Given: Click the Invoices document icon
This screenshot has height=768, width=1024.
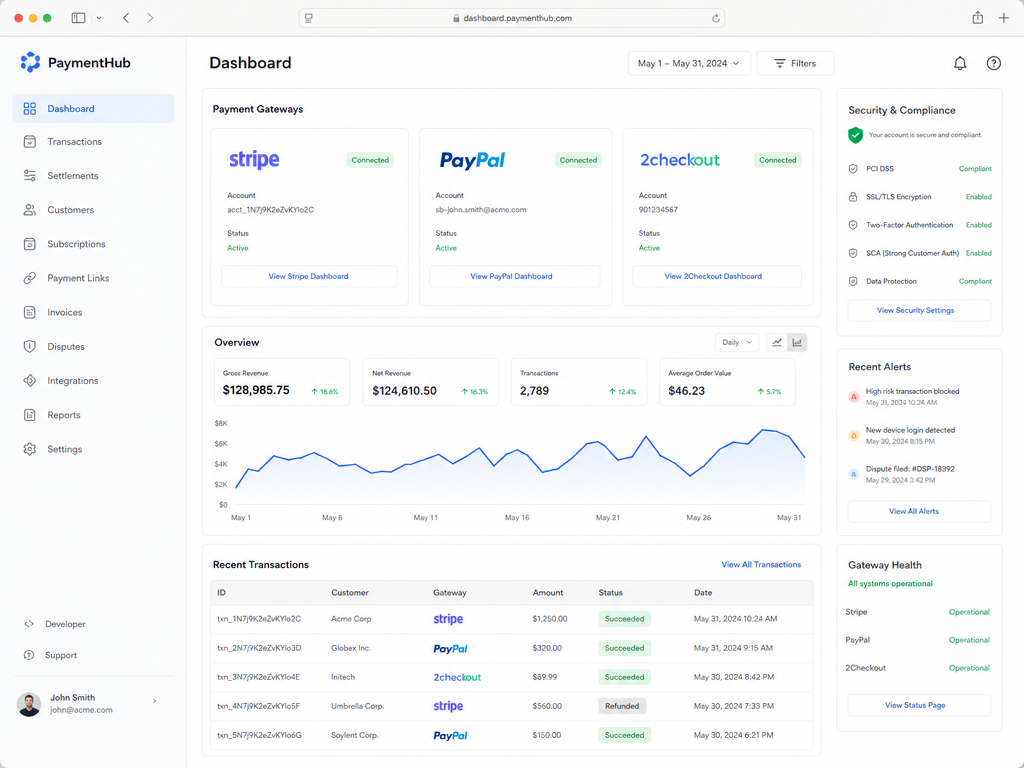Looking at the screenshot, I should [29, 312].
